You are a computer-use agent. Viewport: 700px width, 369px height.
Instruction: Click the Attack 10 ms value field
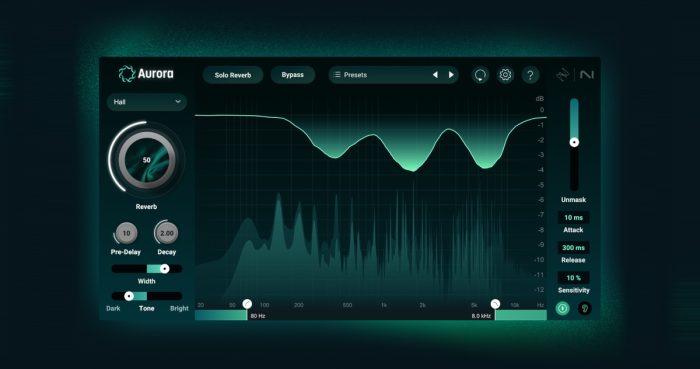point(574,218)
